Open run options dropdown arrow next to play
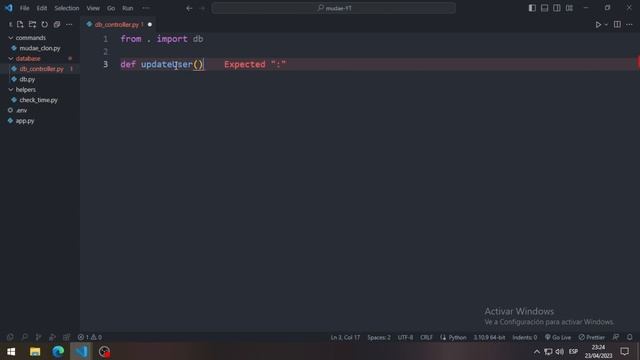This screenshot has width=640, height=360. pos(606,24)
